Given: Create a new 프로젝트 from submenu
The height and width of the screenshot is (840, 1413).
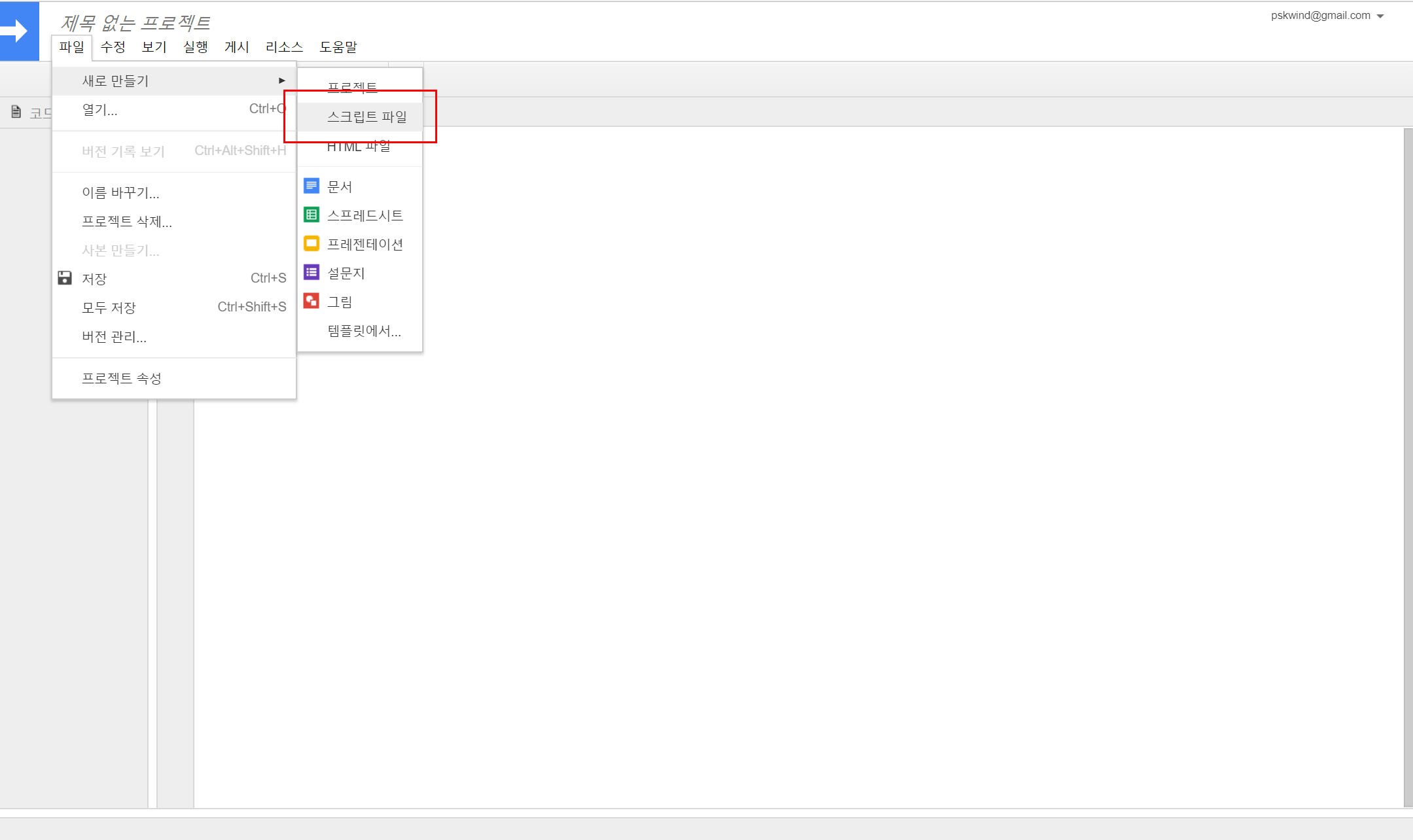Looking at the screenshot, I should click(360, 88).
